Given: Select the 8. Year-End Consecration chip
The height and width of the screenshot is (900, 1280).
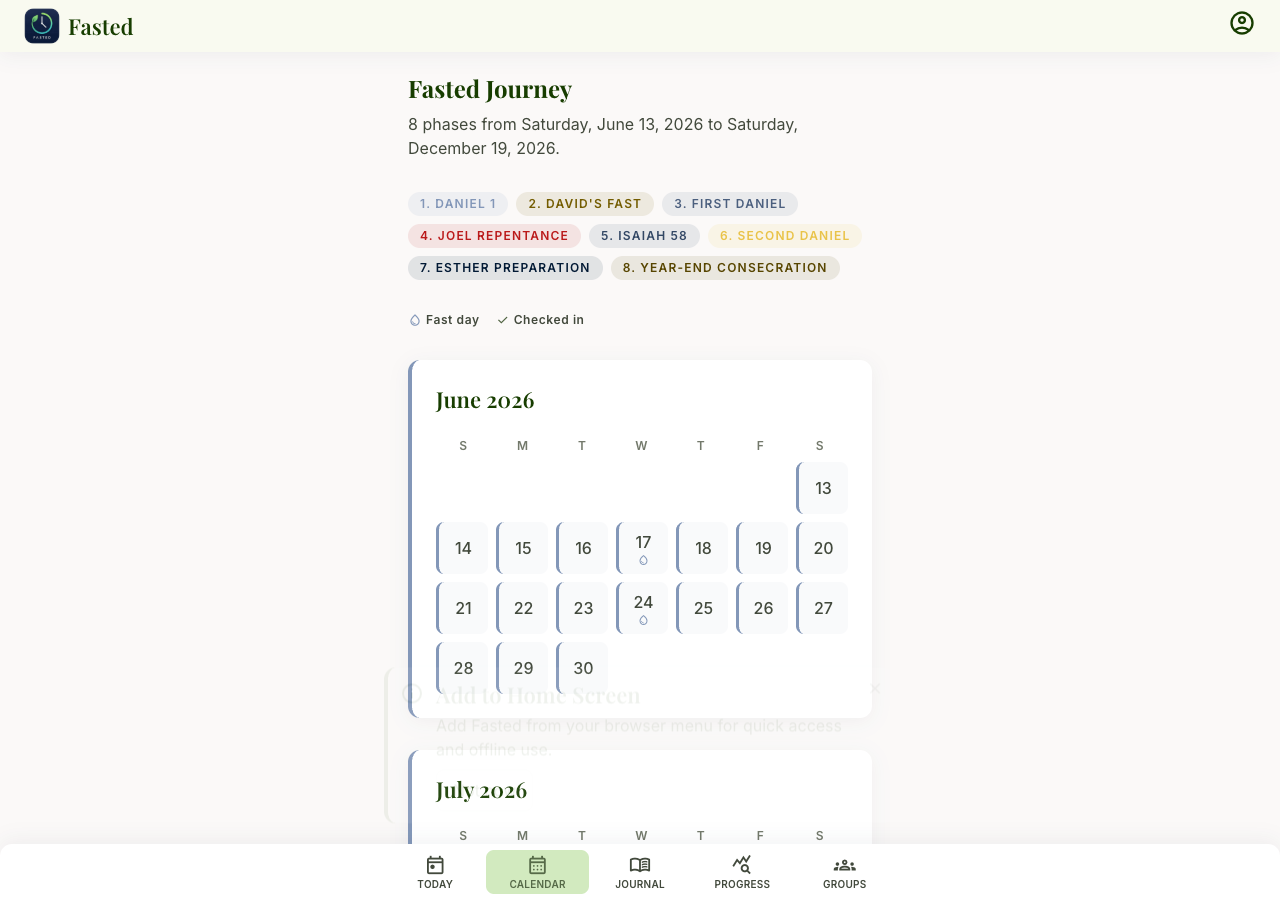Looking at the screenshot, I should (725, 268).
